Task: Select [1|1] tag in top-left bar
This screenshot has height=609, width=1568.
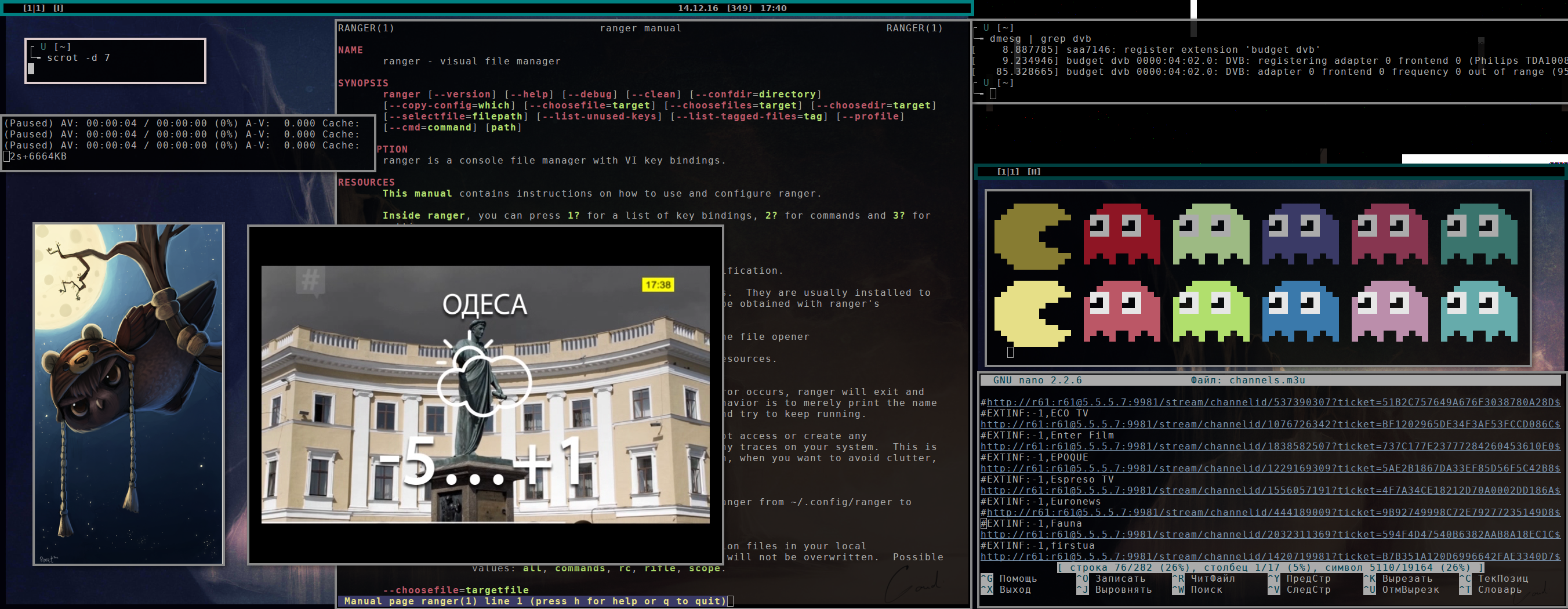Action: coord(35,8)
